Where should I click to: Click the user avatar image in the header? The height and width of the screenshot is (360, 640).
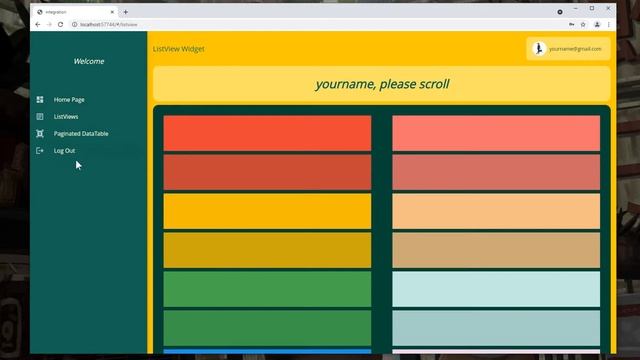(x=539, y=49)
